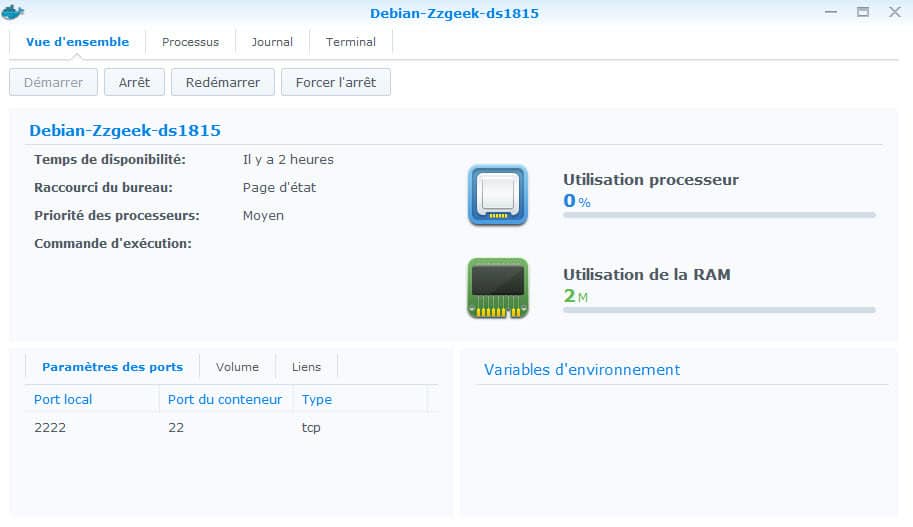
Task: Click the 'Utilisation de la RAM' label
Action: coord(647,274)
